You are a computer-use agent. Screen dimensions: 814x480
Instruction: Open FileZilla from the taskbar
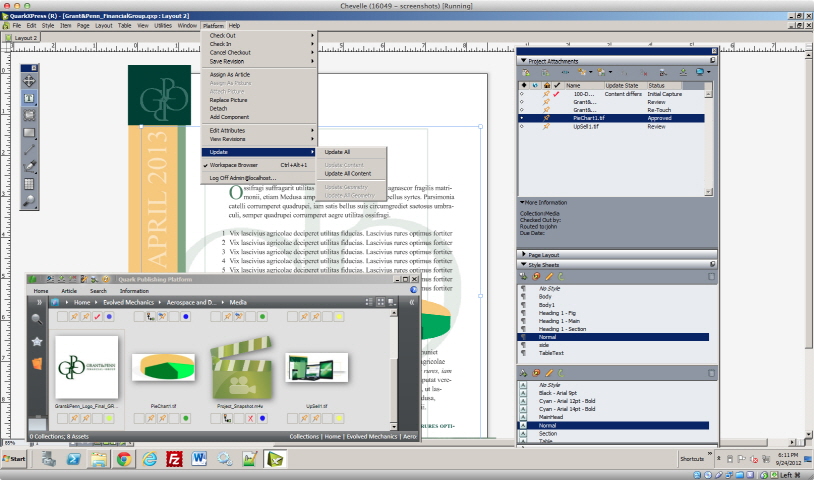[174, 459]
